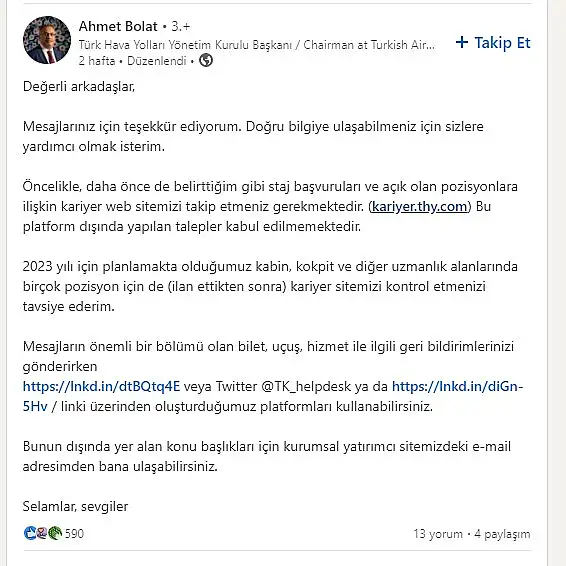Click the Değerli arkadaşlar greeting line

coord(79,87)
